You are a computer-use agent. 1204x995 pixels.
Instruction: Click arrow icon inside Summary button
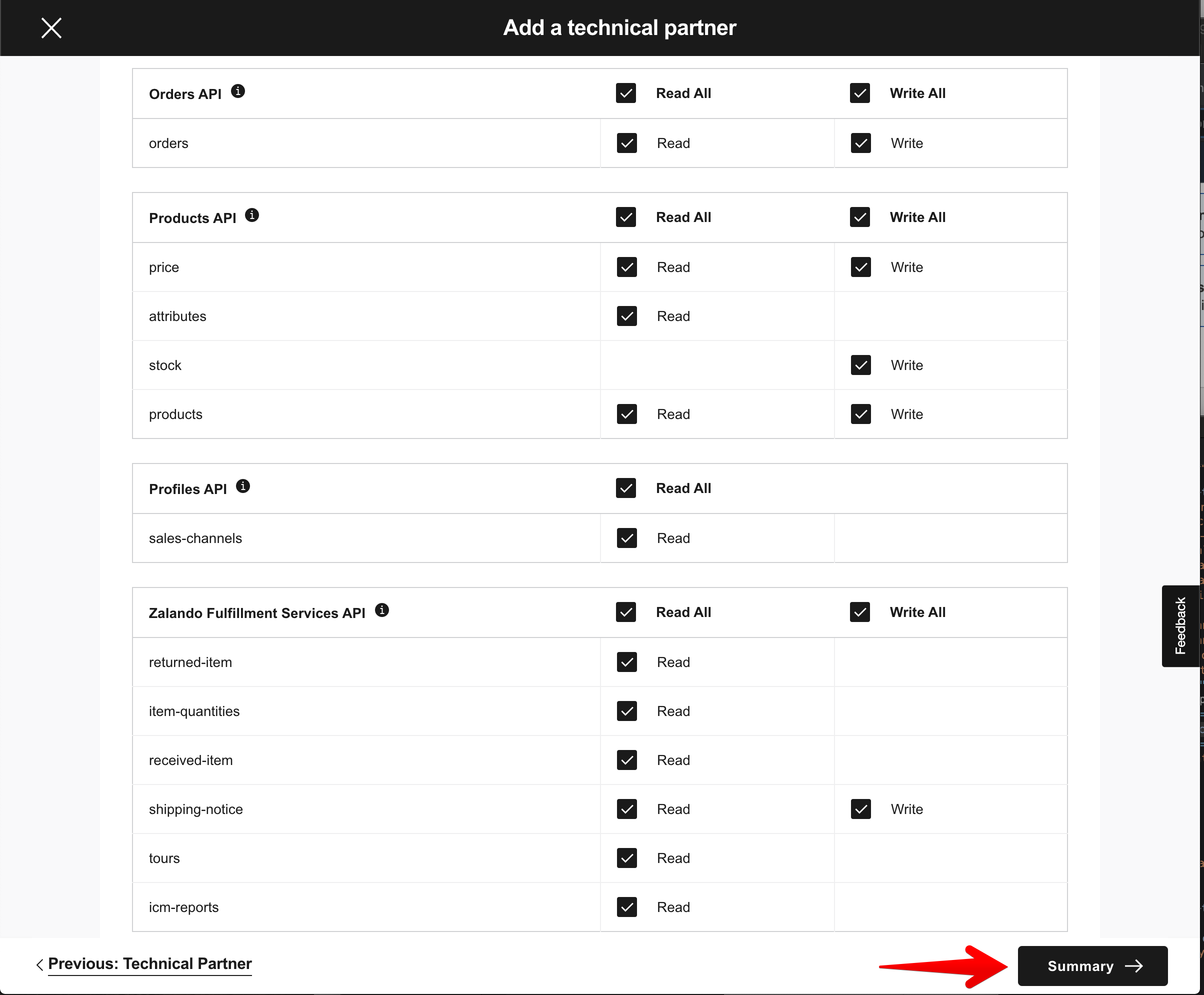(1133, 966)
